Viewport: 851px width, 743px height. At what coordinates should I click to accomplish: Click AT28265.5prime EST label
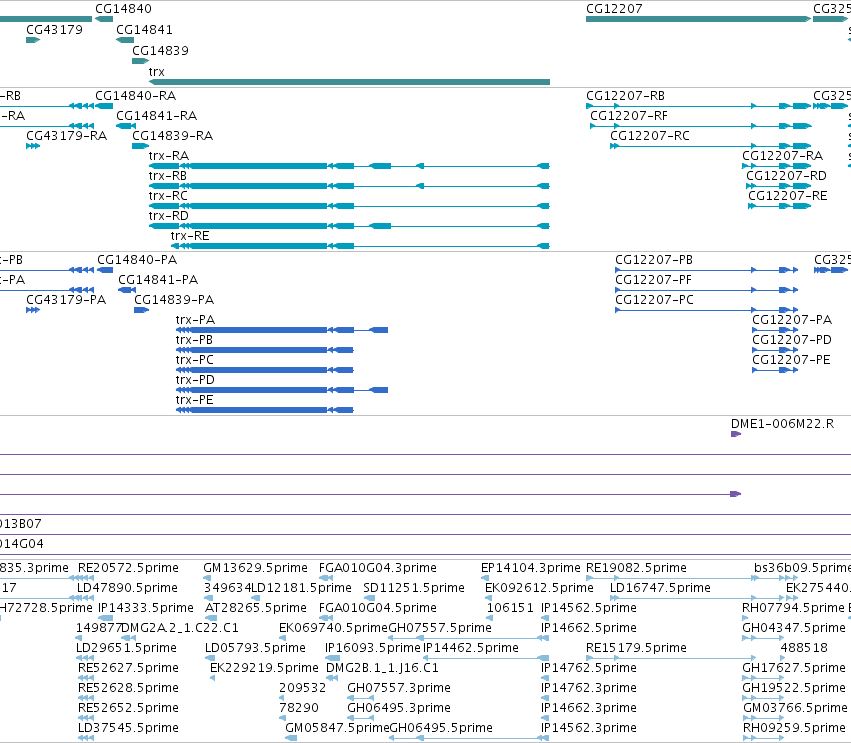click(x=256, y=608)
